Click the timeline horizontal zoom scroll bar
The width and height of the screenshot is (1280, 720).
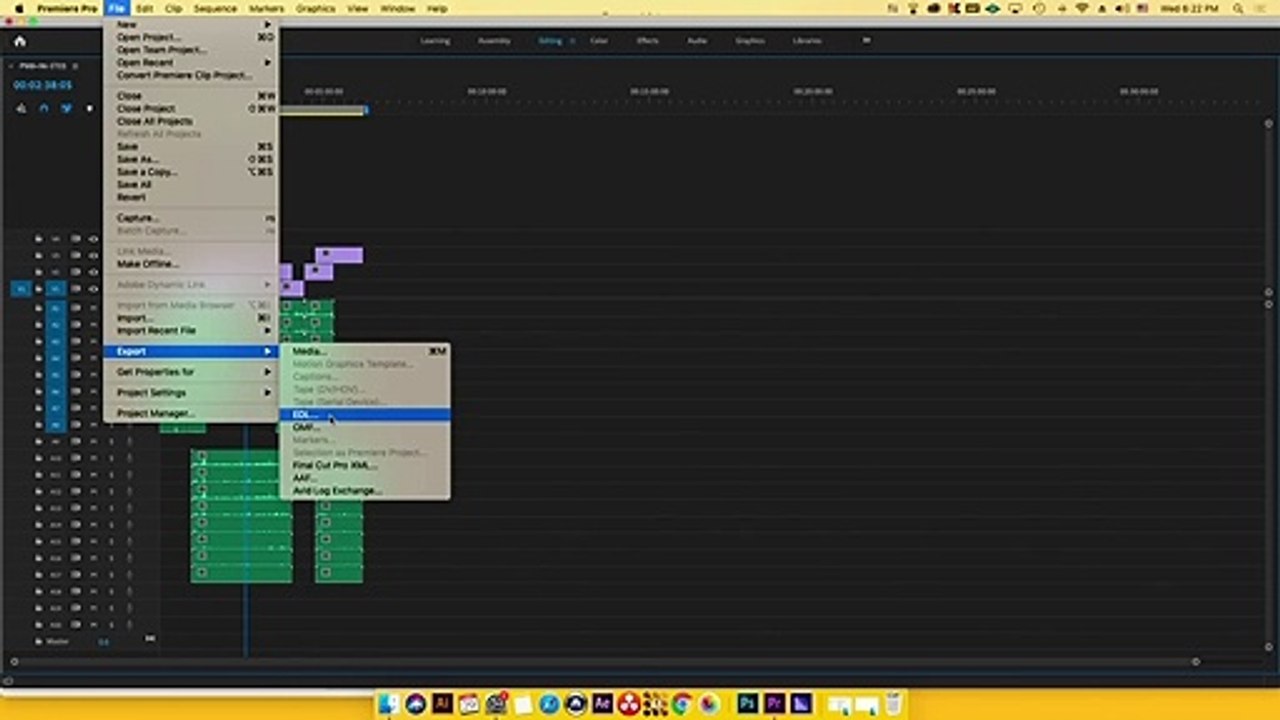604,661
